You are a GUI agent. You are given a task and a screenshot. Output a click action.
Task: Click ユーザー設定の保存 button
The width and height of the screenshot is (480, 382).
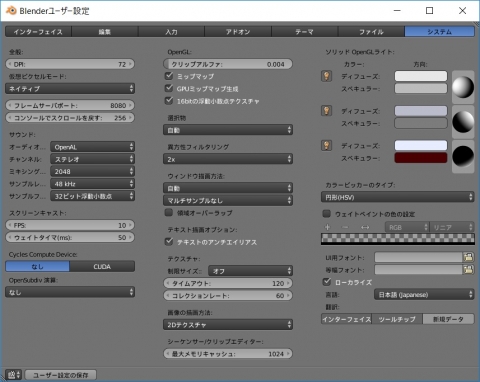(61, 375)
